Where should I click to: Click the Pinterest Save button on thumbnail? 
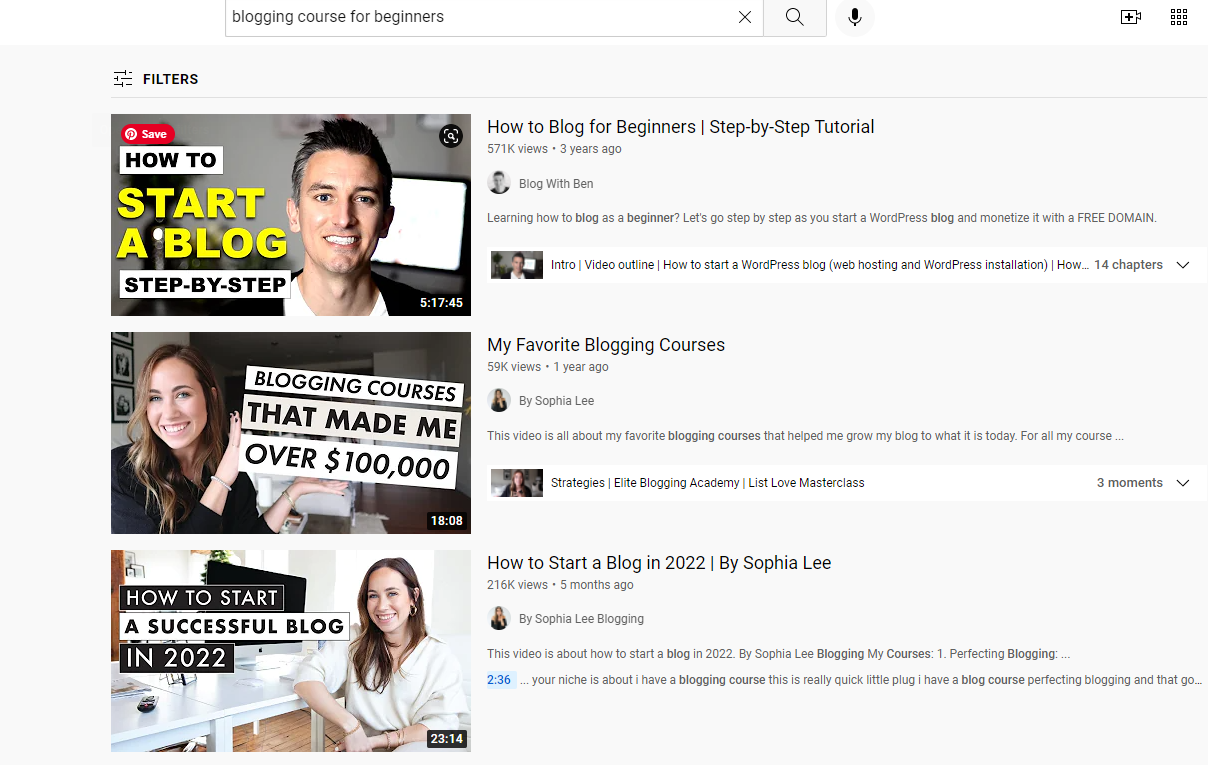point(147,134)
